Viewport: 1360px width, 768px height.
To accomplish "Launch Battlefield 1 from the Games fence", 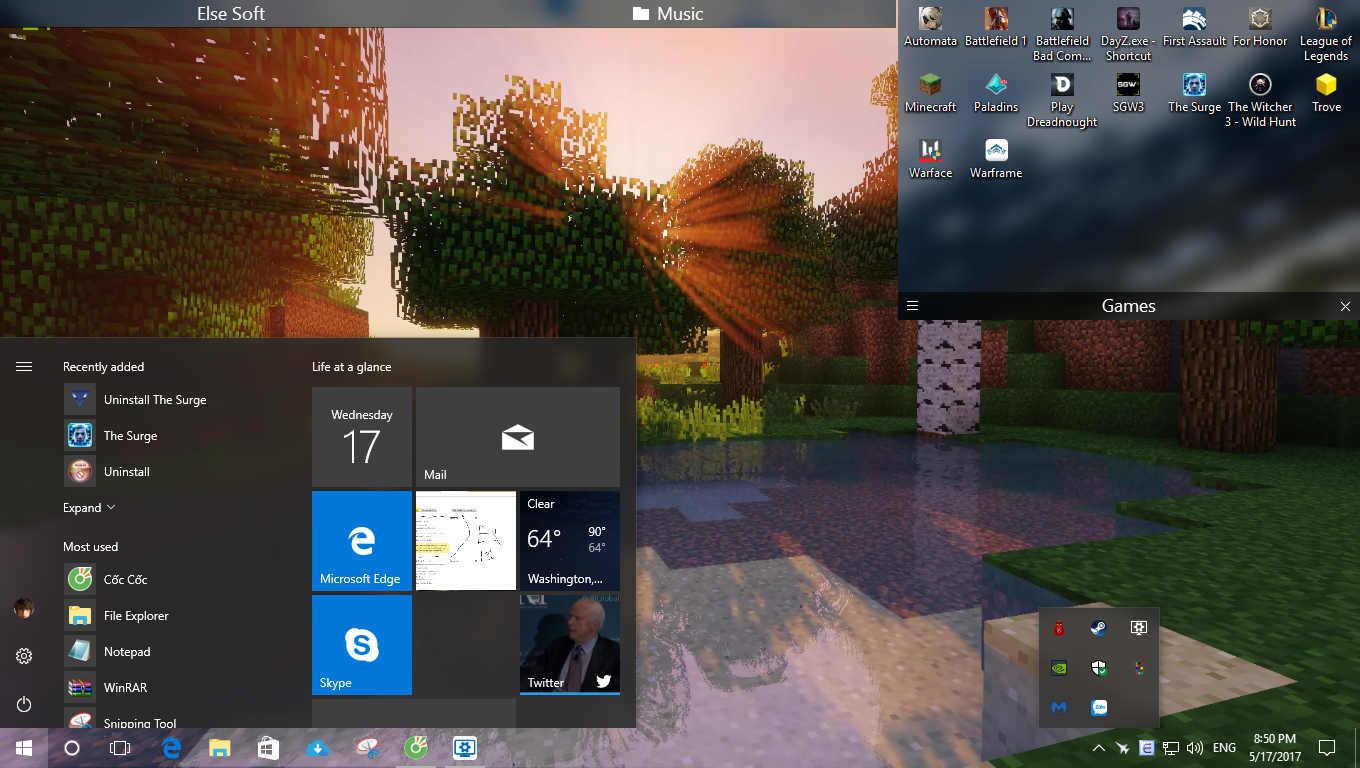I will [996, 27].
